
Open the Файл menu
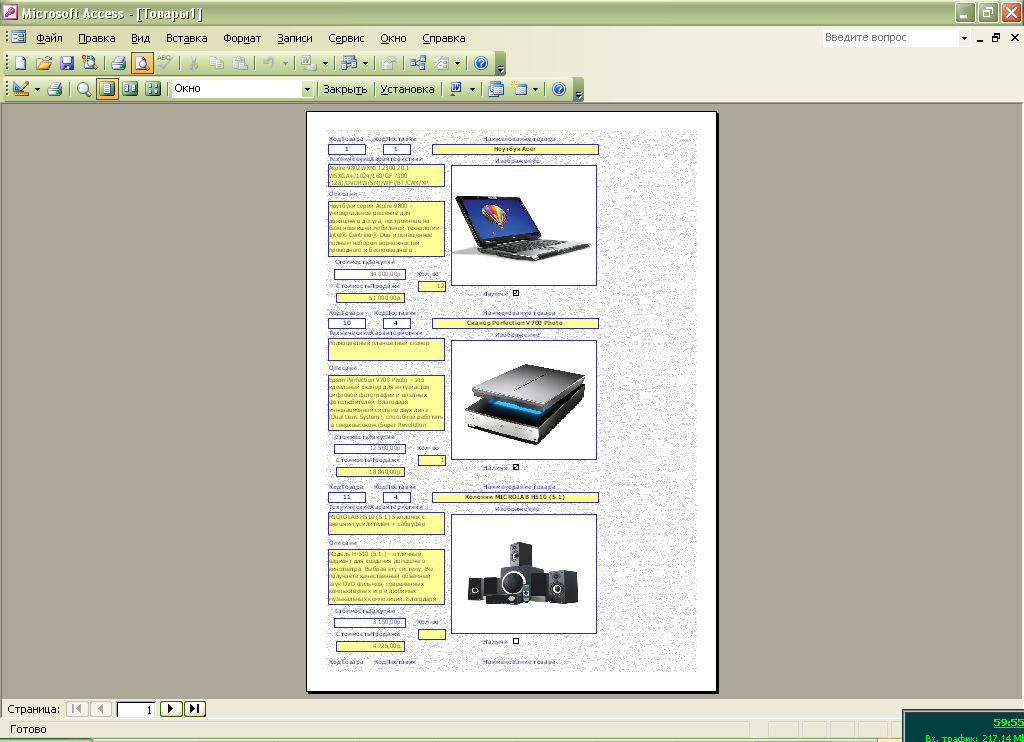[x=50, y=39]
